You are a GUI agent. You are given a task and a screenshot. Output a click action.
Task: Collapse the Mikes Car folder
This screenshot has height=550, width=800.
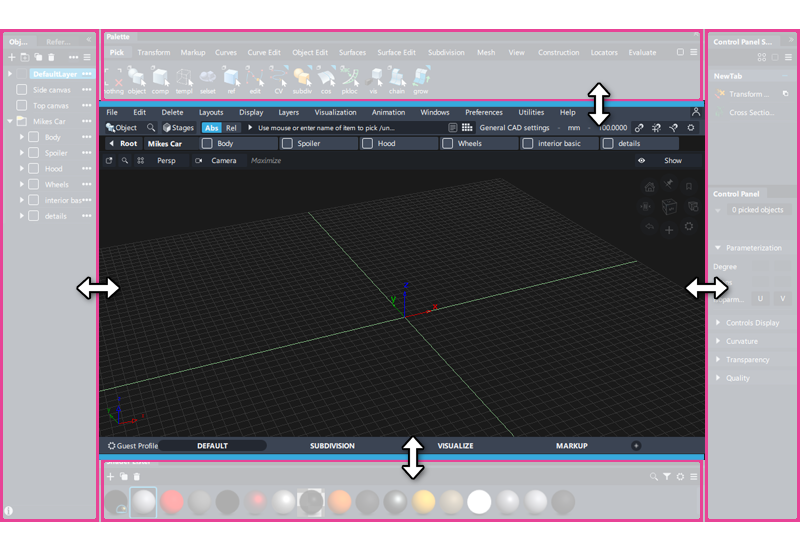tap(10, 121)
